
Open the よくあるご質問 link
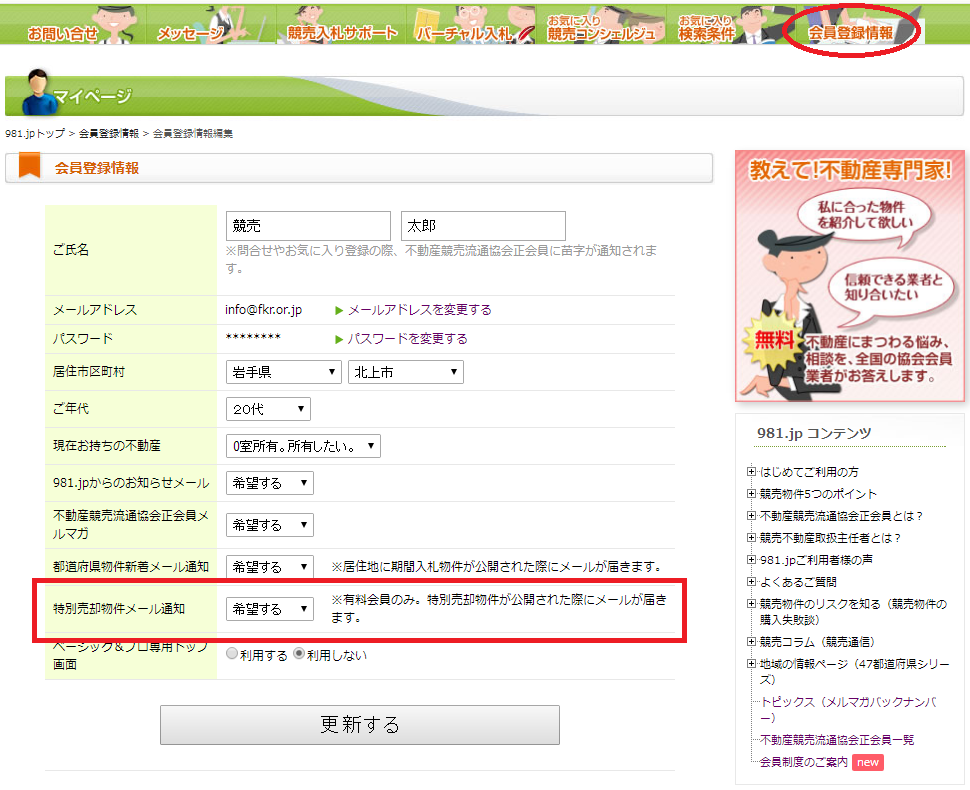point(798,582)
